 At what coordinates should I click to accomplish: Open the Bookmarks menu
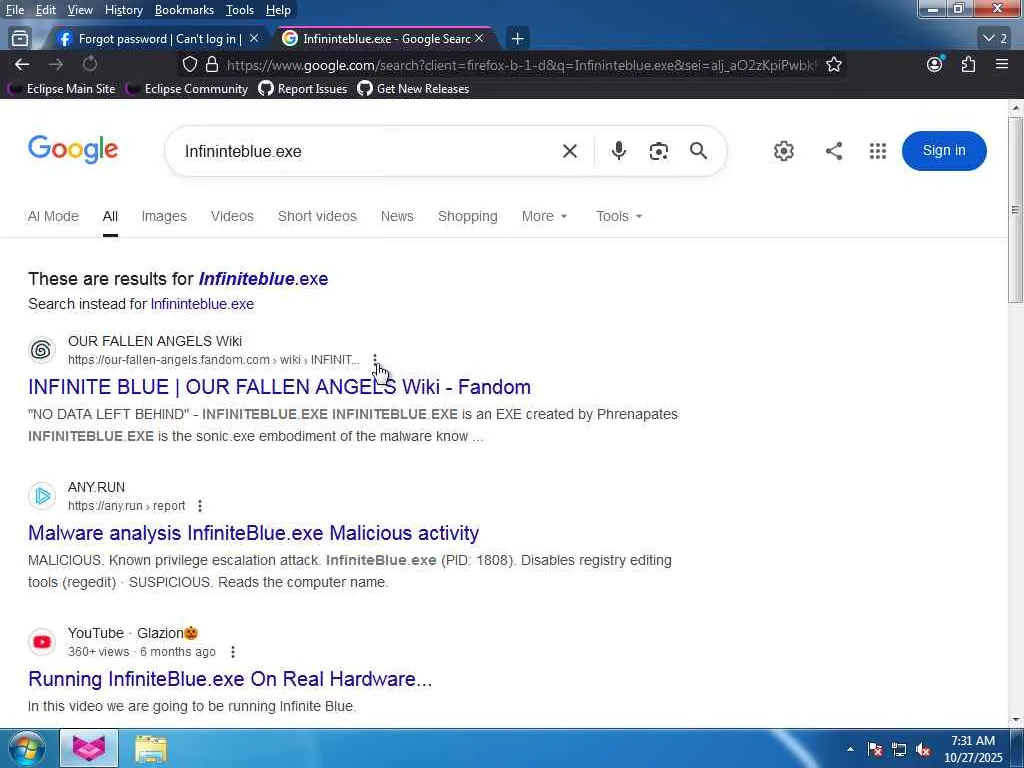pos(184,10)
